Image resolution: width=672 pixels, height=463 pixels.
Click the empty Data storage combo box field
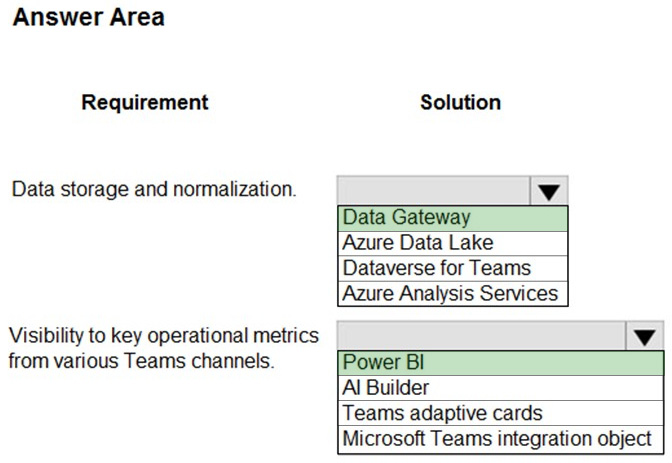pyautogui.click(x=434, y=191)
